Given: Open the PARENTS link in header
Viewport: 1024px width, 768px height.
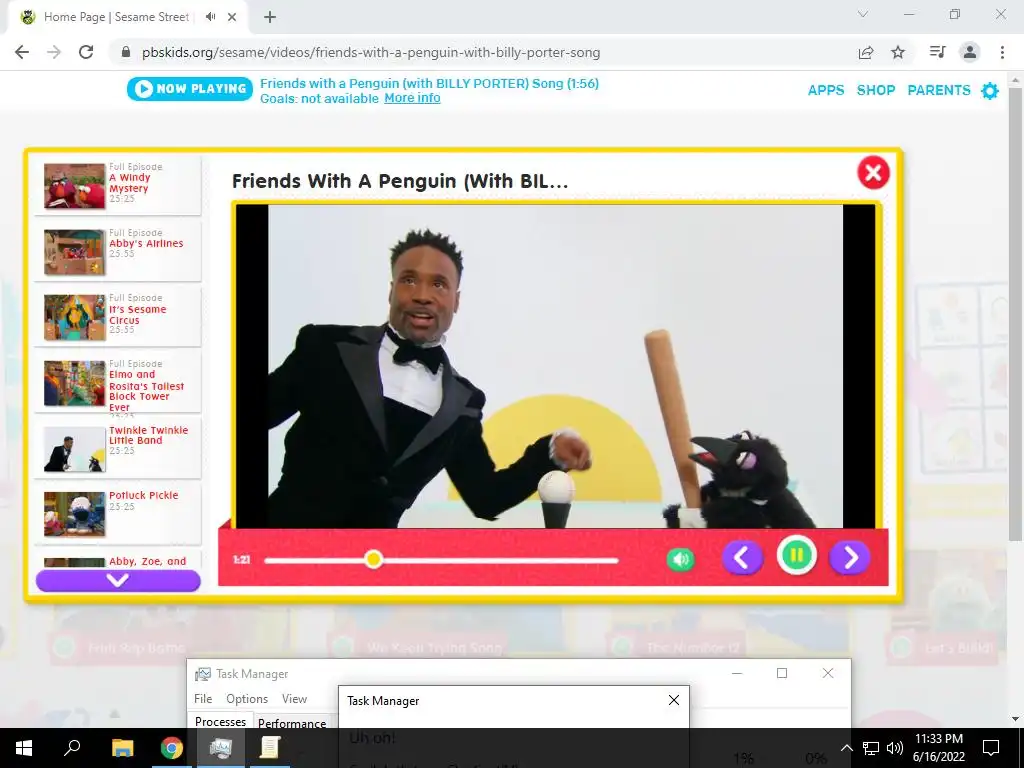Looking at the screenshot, I should (x=939, y=90).
